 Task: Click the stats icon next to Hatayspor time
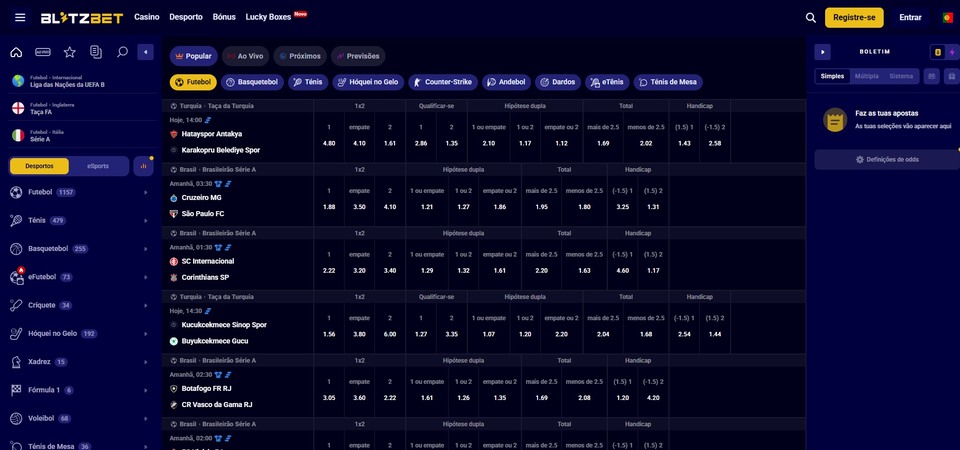pos(208,120)
